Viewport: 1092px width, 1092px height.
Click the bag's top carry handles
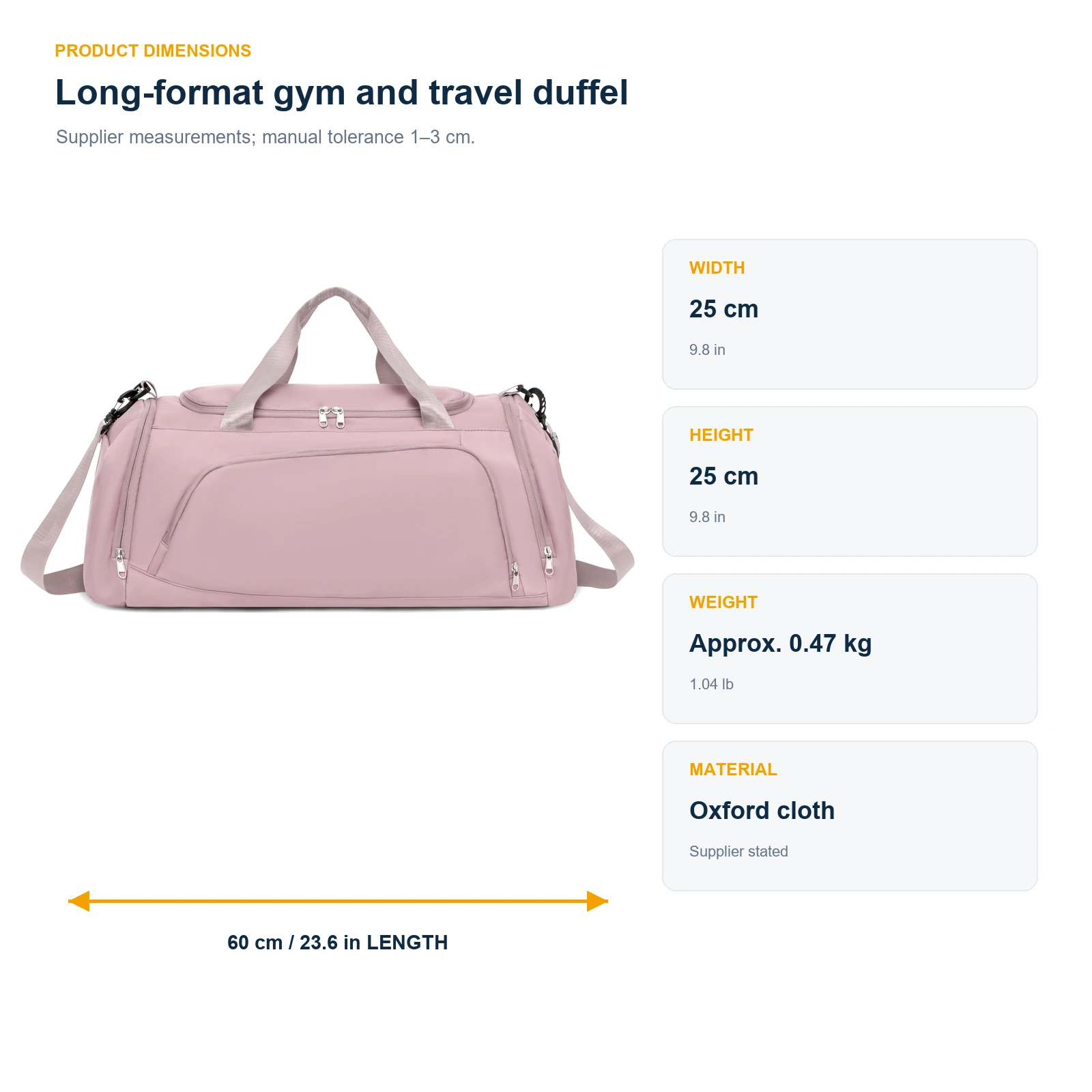pyautogui.click(x=336, y=358)
